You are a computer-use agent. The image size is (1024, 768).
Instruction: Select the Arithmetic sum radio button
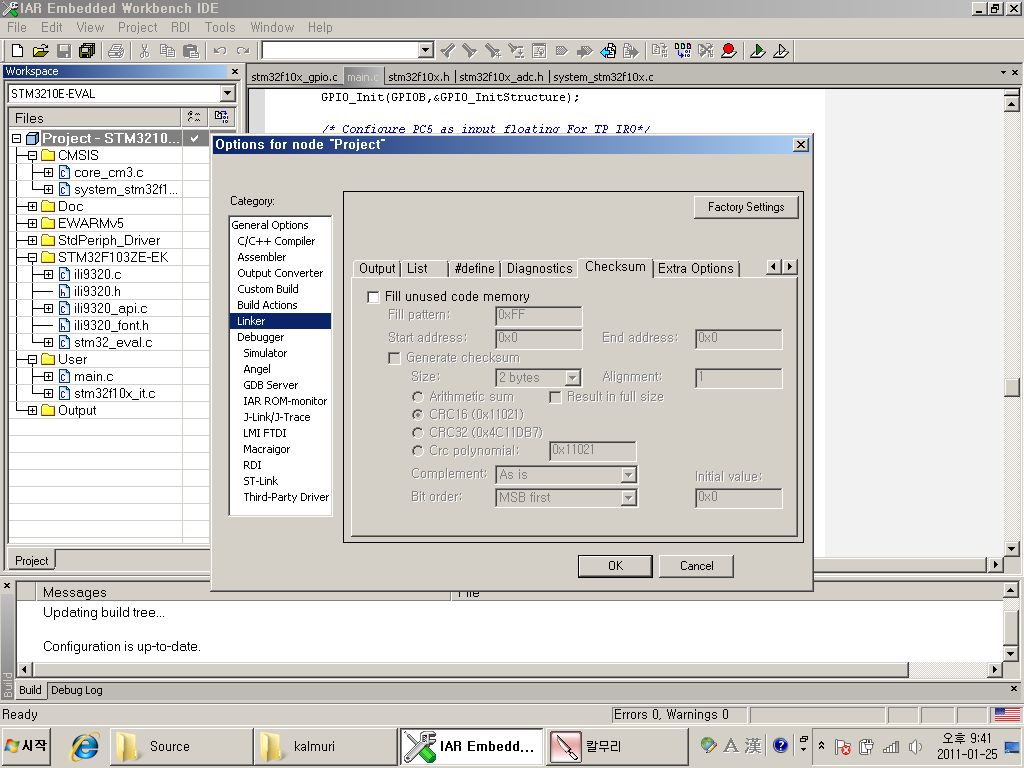(418, 396)
